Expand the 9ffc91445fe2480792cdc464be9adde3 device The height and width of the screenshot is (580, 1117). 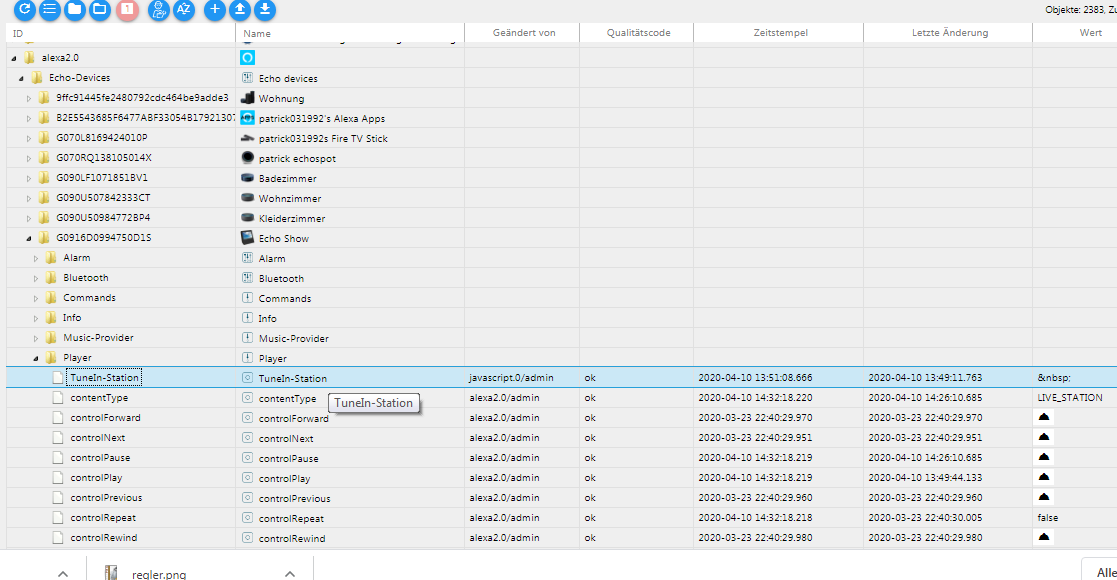28,98
